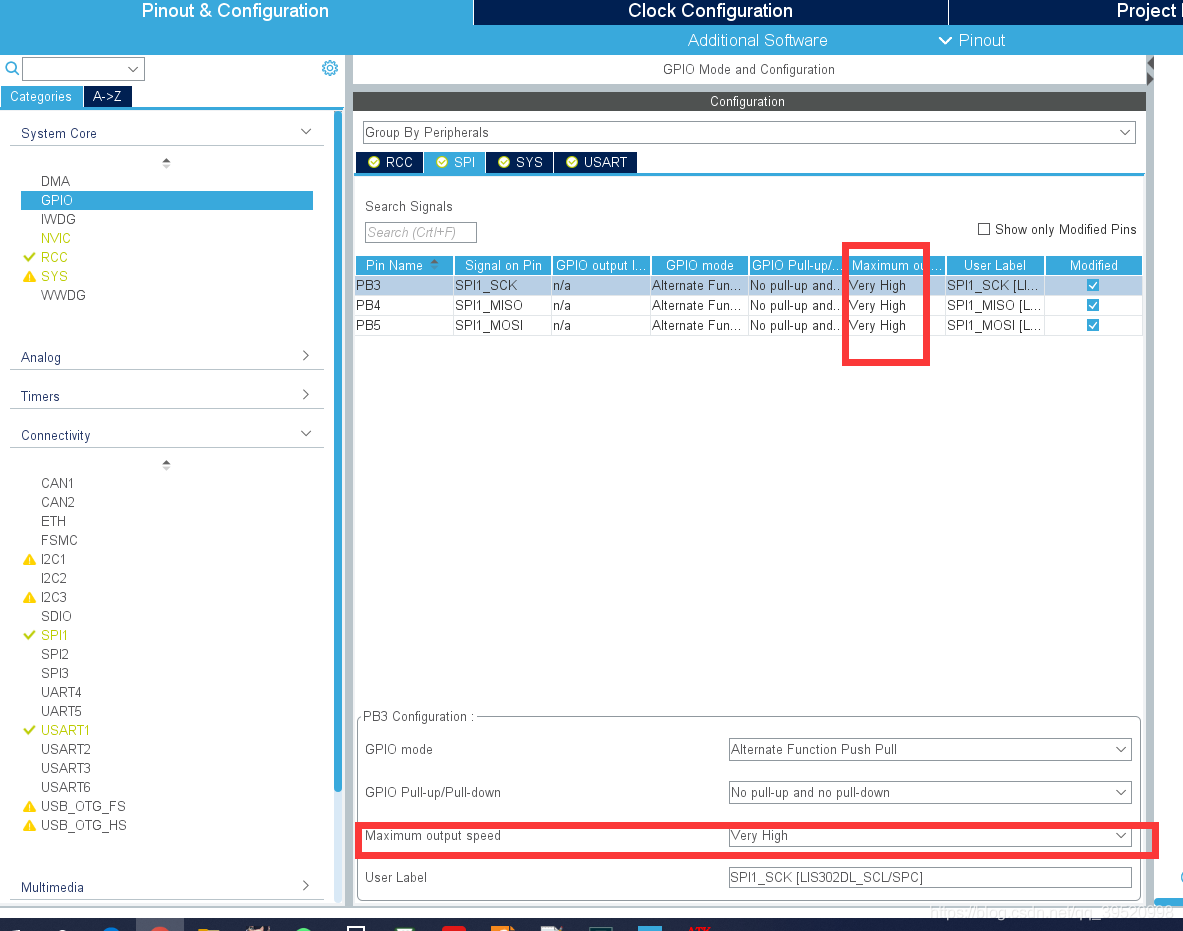Click the Connectivity list collapse arrow

(166, 465)
